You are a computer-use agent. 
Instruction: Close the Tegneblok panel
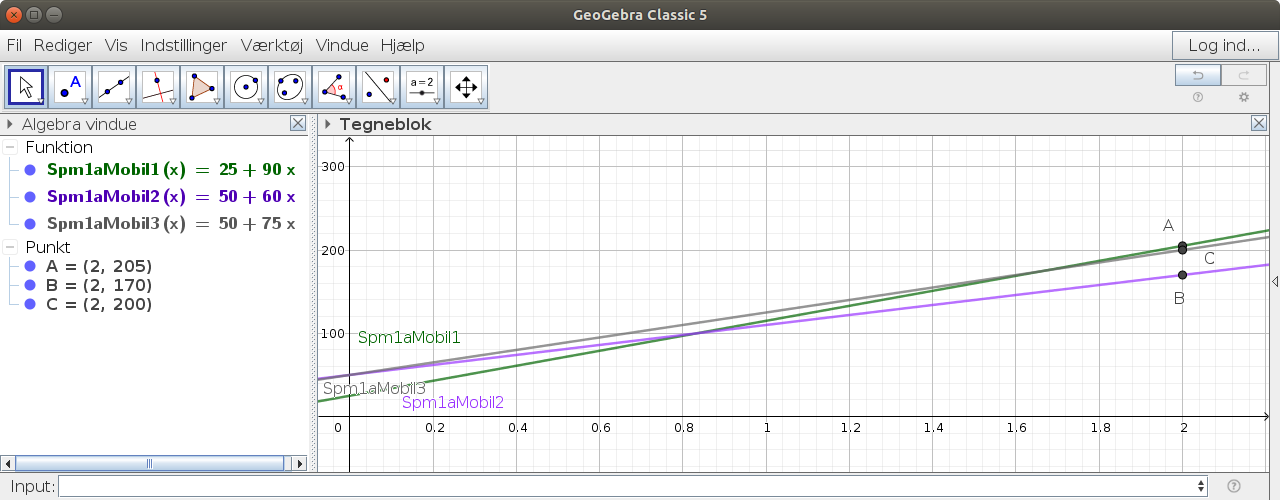1259,123
